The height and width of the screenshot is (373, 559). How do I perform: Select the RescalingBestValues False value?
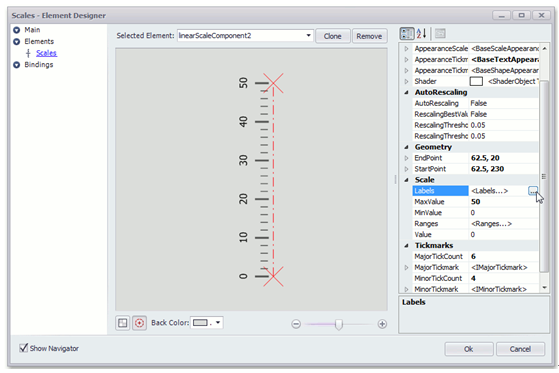[x=478, y=114]
